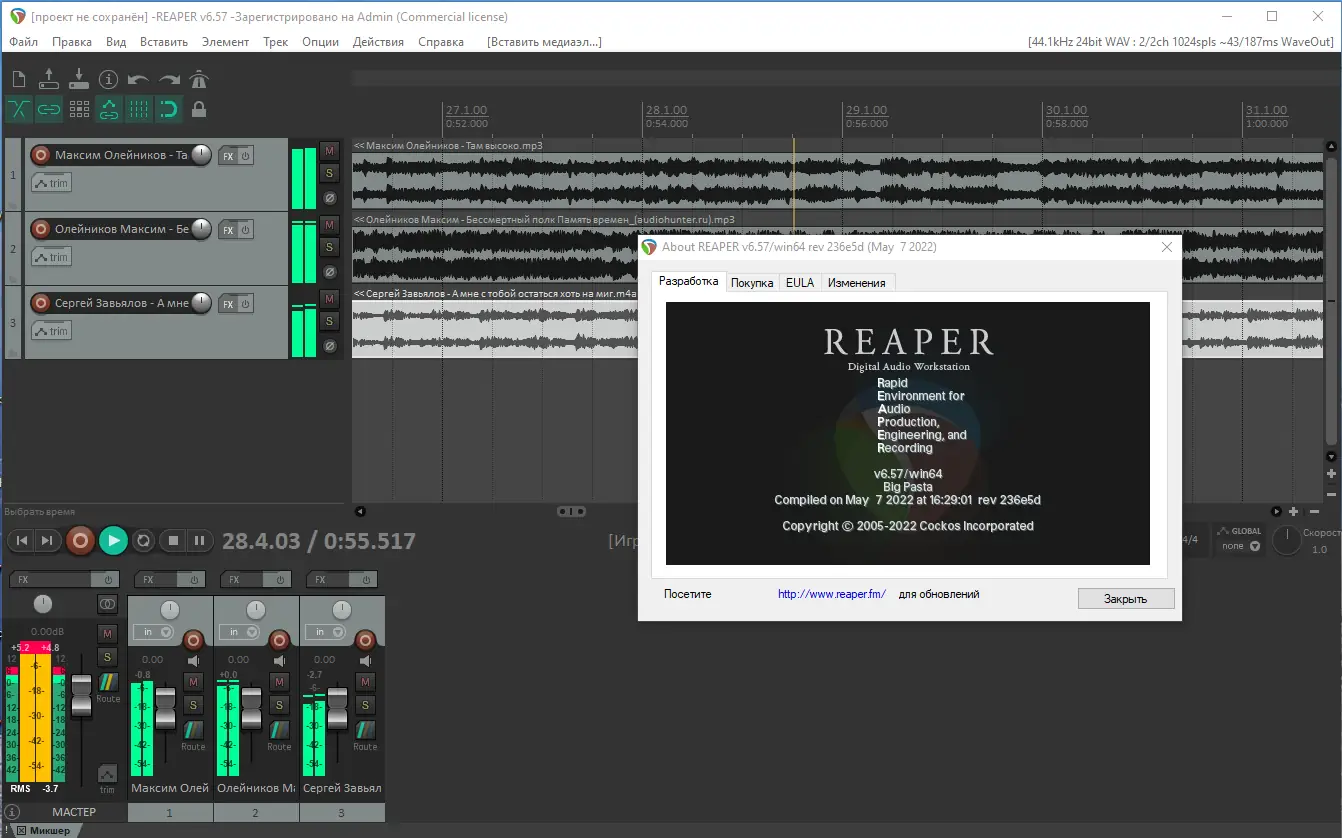Toggle master mono/stereo button

point(108,604)
